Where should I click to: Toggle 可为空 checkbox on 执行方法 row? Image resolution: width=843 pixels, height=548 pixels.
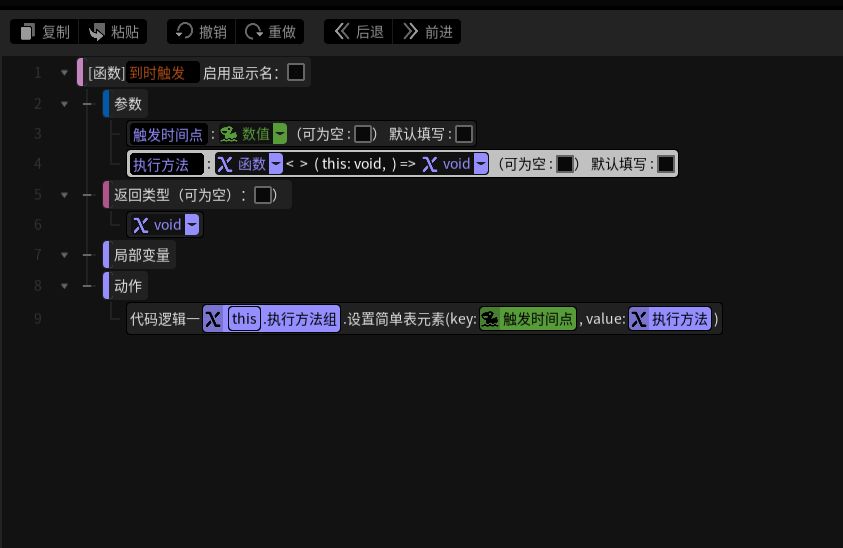[x=565, y=164]
